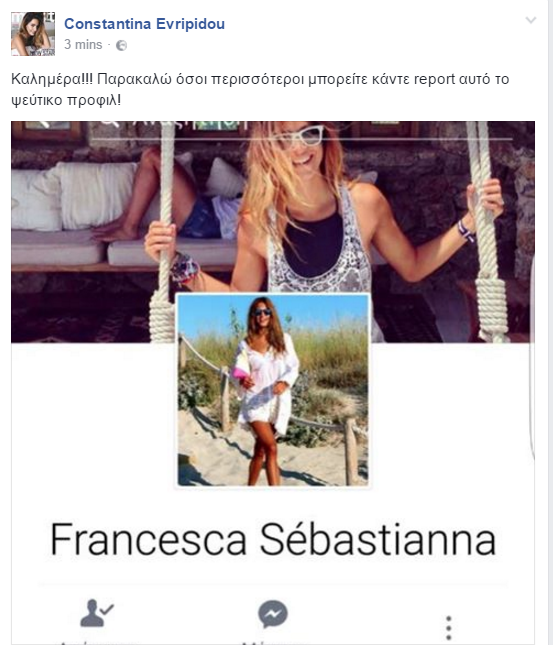
Task: Click the Friends icon with the checkmark
Action: pos(96,613)
